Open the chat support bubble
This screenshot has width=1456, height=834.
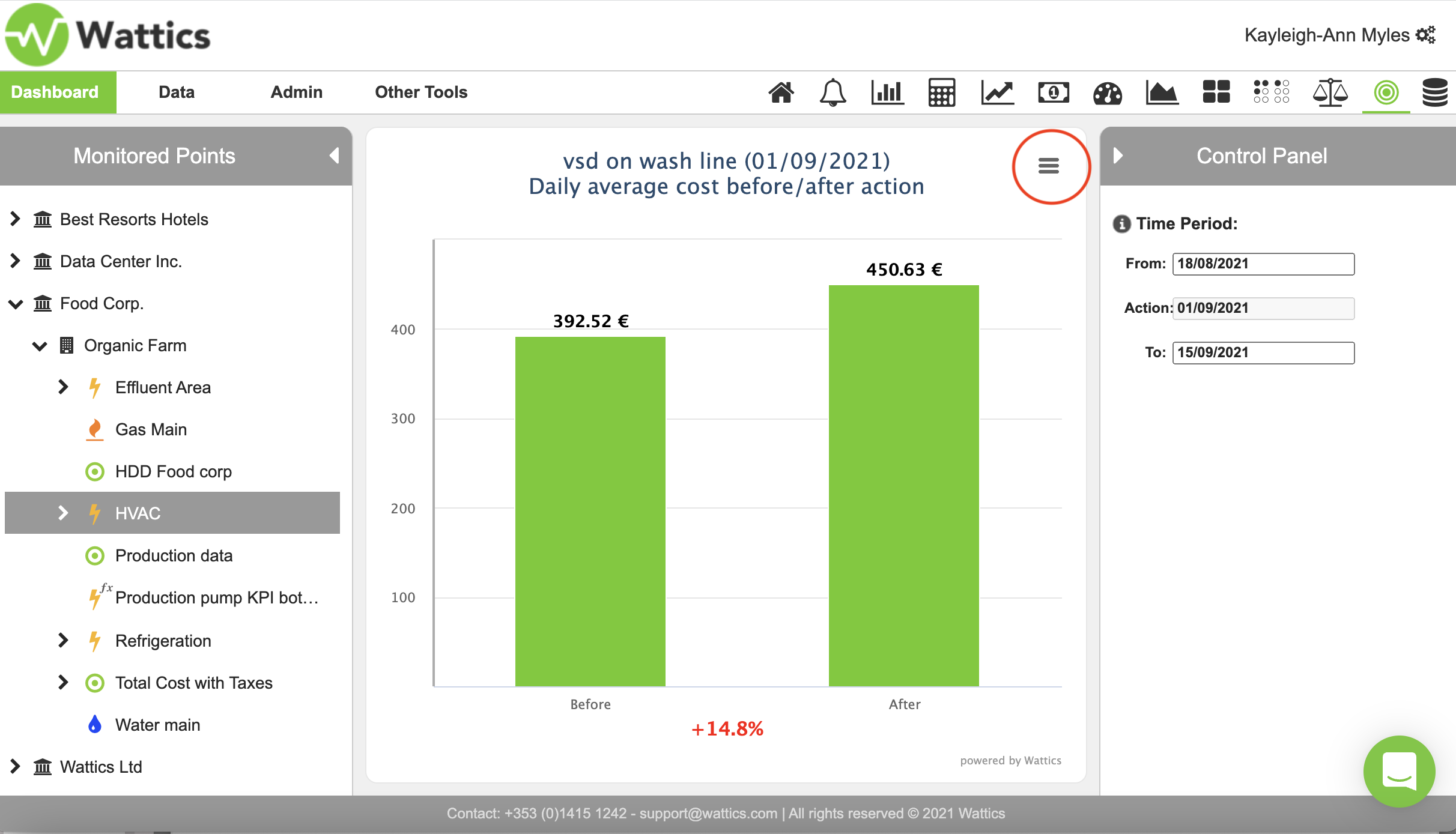1399,771
